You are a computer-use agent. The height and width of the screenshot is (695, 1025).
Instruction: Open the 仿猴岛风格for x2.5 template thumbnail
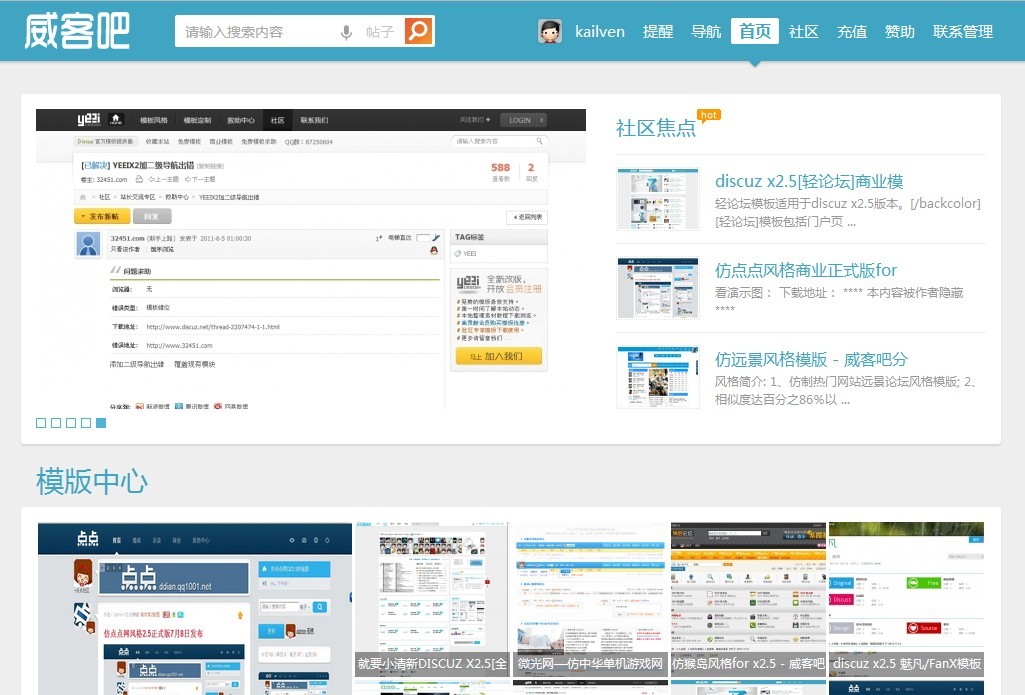pyautogui.click(x=748, y=598)
